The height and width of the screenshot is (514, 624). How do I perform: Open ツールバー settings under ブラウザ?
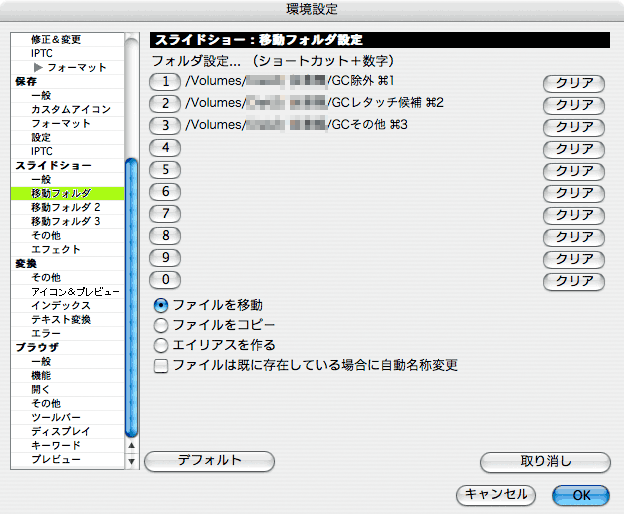click(56, 417)
